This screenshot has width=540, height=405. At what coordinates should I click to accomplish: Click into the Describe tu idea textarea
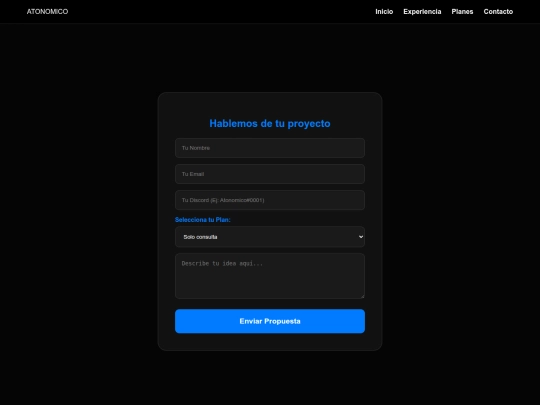tap(270, 276)
